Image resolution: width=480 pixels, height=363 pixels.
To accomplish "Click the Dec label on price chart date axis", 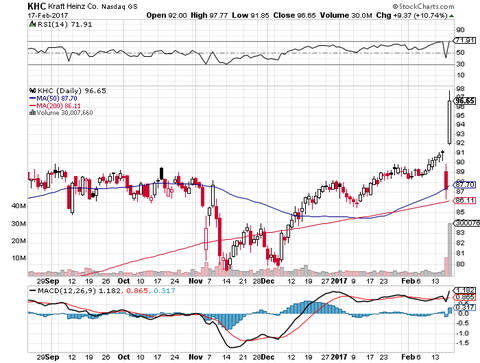I will pyautogui.click(x=268, y=281).
